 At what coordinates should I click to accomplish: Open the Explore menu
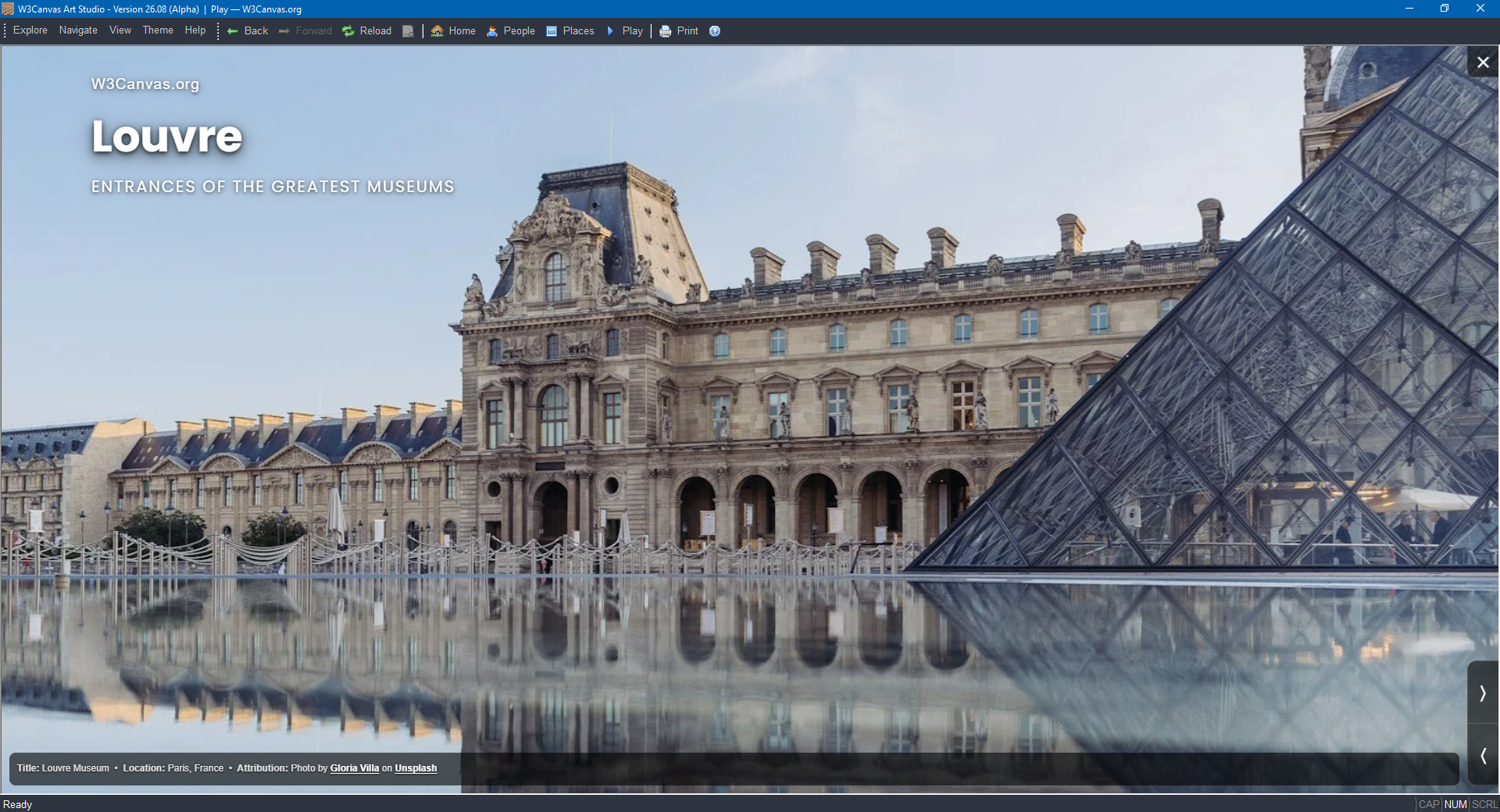point(30,30)
